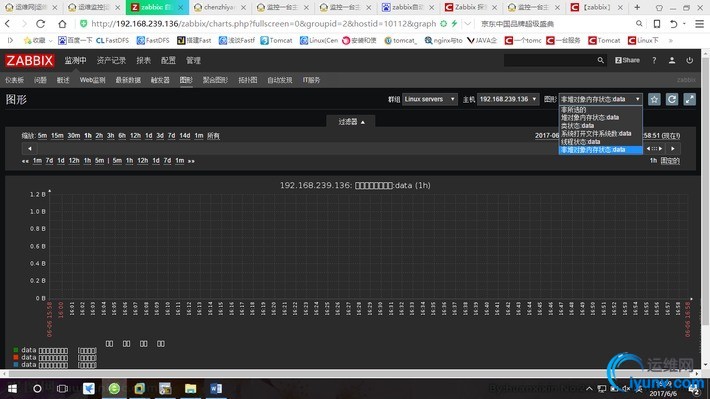This screenshot has height=399, width=710.
Task: Set zoom to 30m
Action: point(74,136)
